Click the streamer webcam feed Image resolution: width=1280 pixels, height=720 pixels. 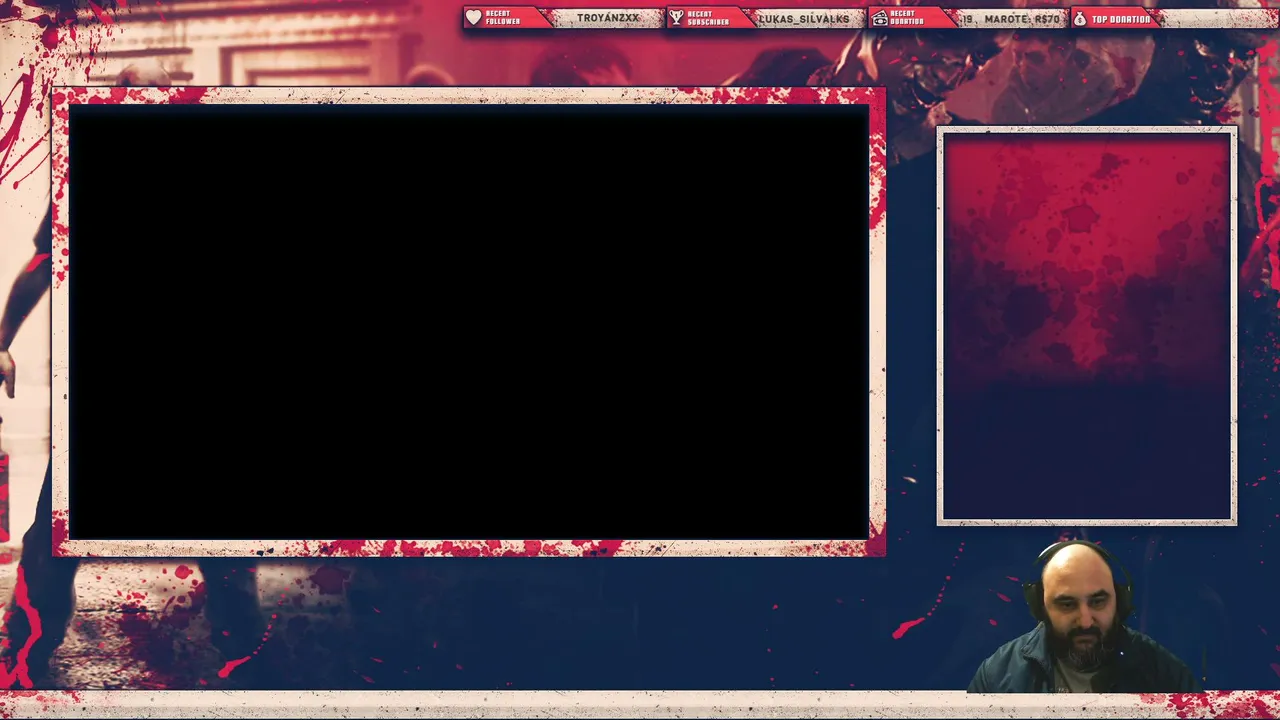click(1083, 617)
